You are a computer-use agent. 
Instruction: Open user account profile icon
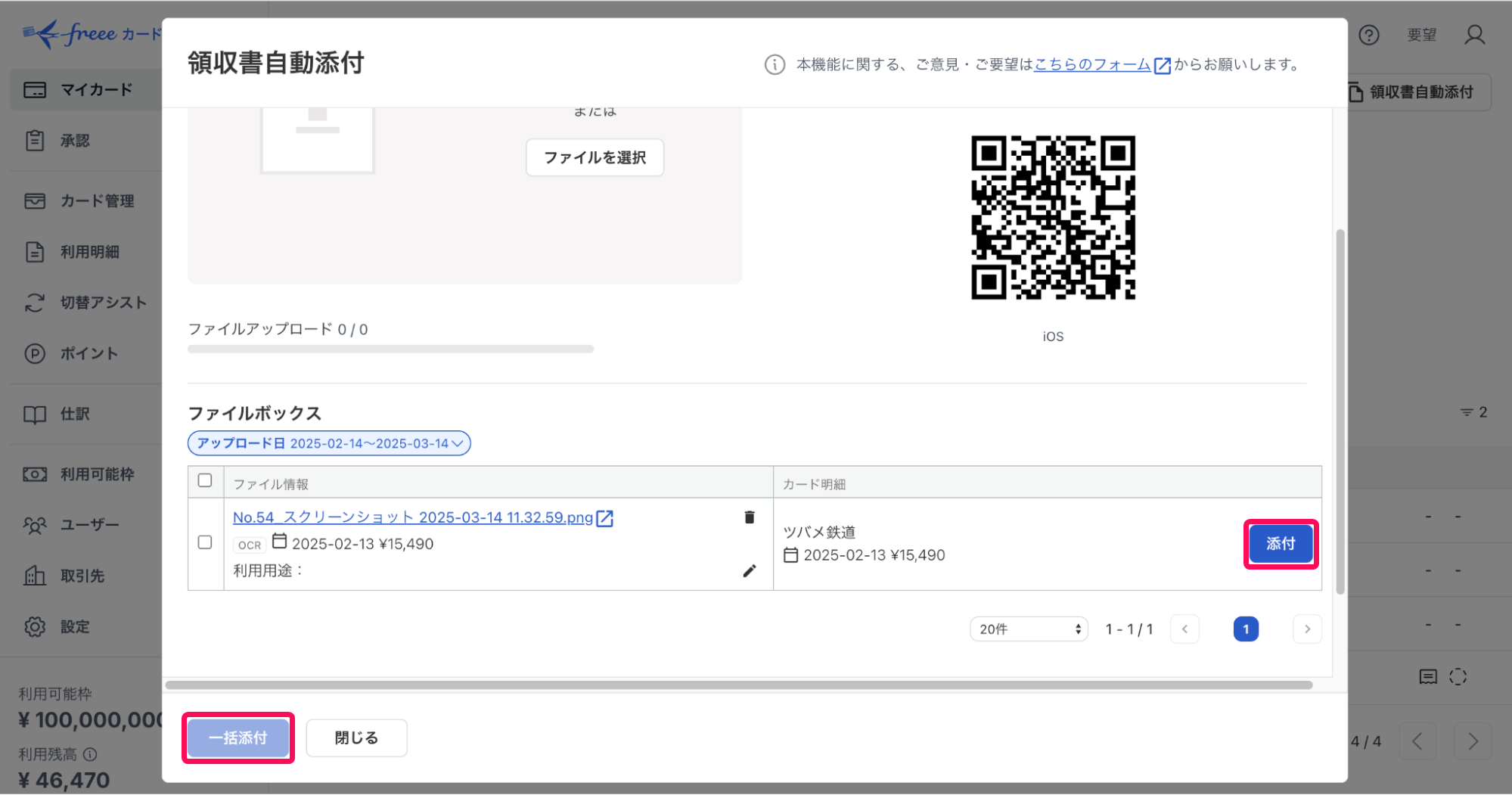pos(1475,35)
